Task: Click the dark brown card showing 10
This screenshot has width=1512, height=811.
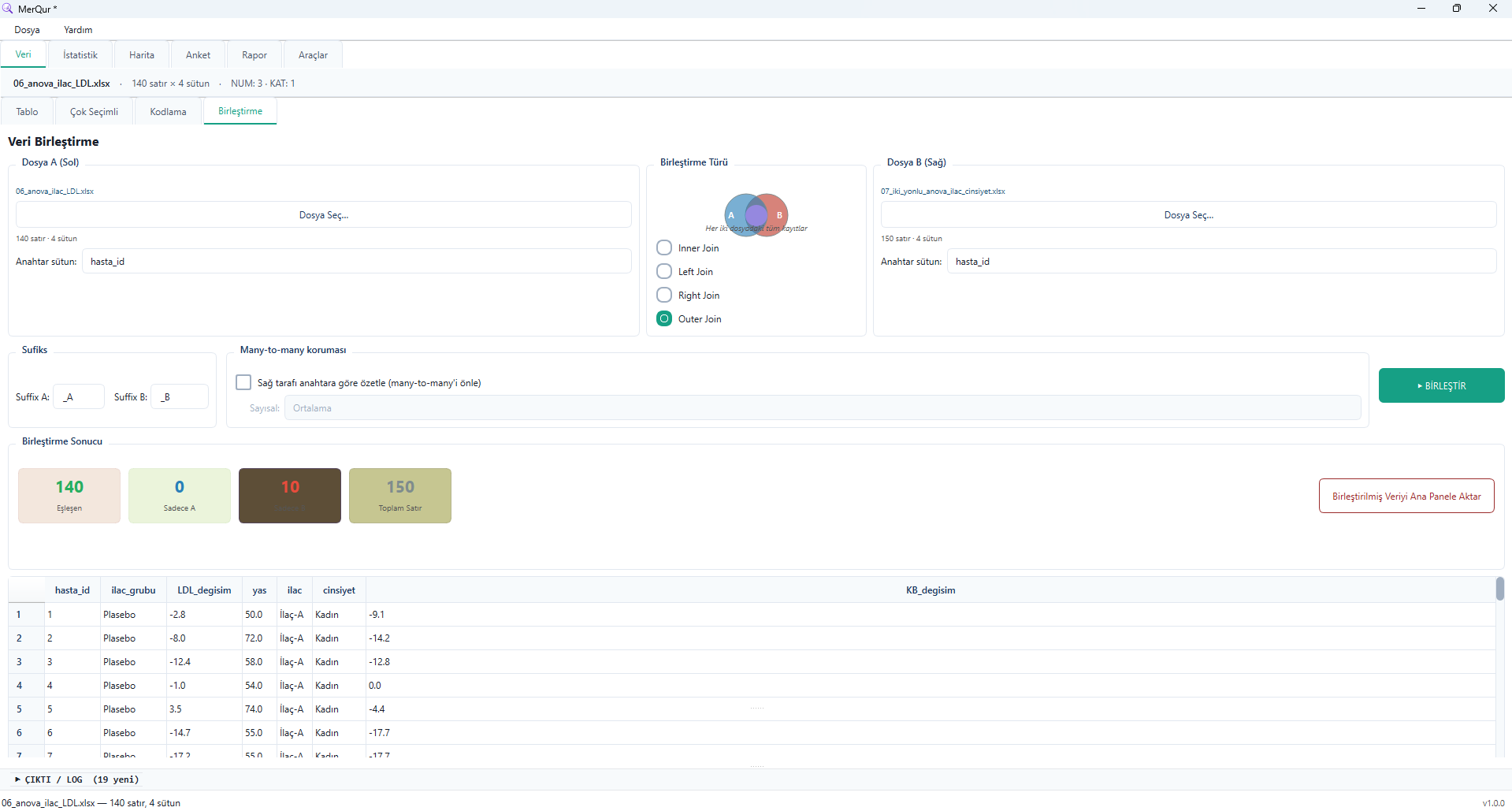Action: tap(290, 496)
